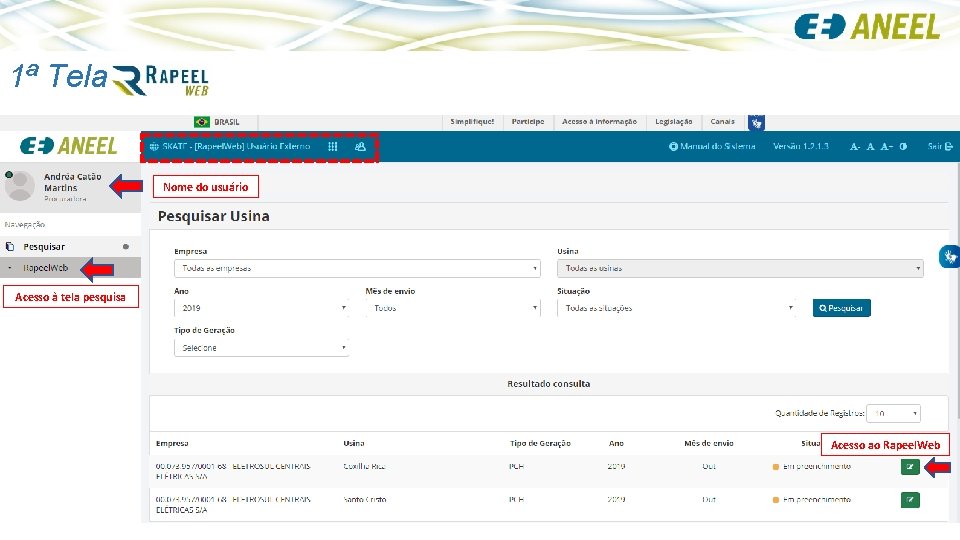Click SKATE - [RapeelWeb] Usuário Externo title

tap(236, 146)
